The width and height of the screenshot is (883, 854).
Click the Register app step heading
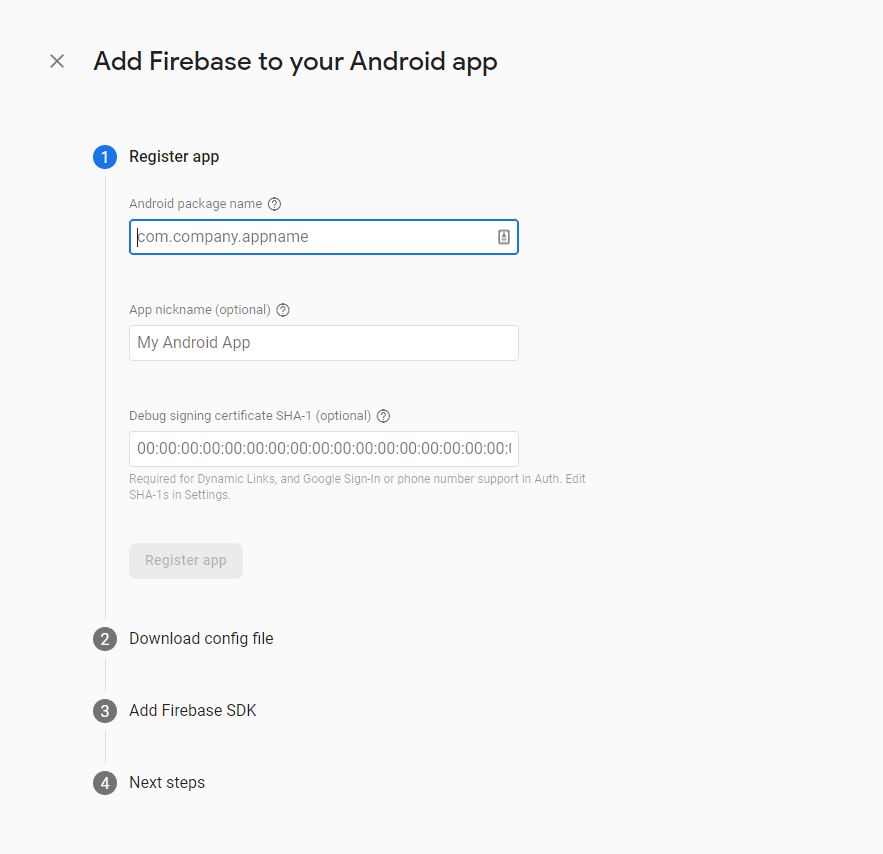point(174,157)
